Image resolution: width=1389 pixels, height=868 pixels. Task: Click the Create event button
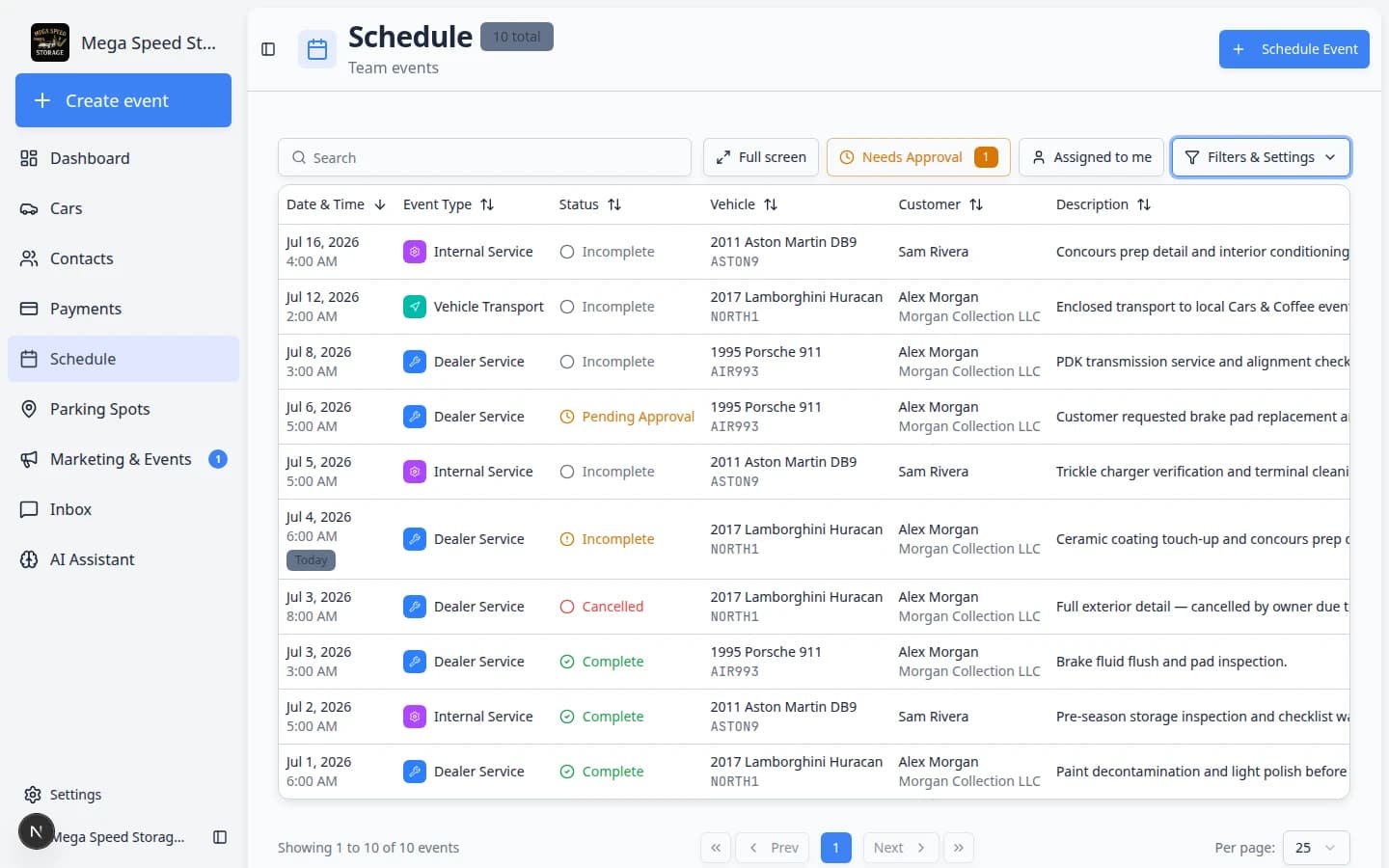[123, 100]
